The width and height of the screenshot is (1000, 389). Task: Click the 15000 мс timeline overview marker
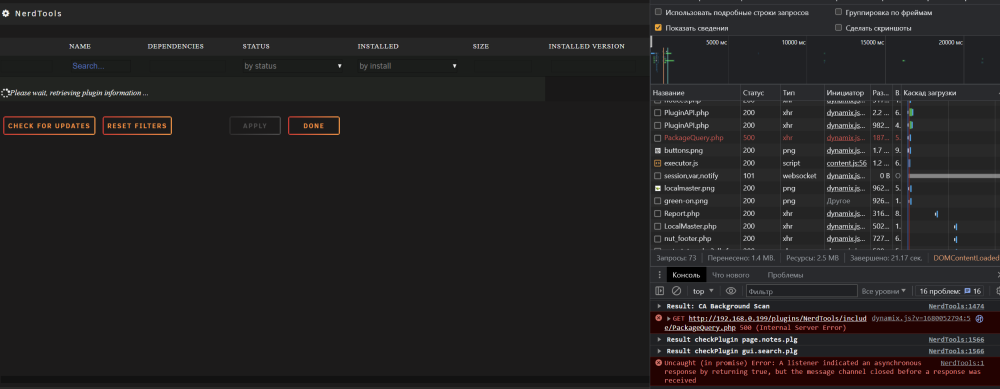click(872, 42)
